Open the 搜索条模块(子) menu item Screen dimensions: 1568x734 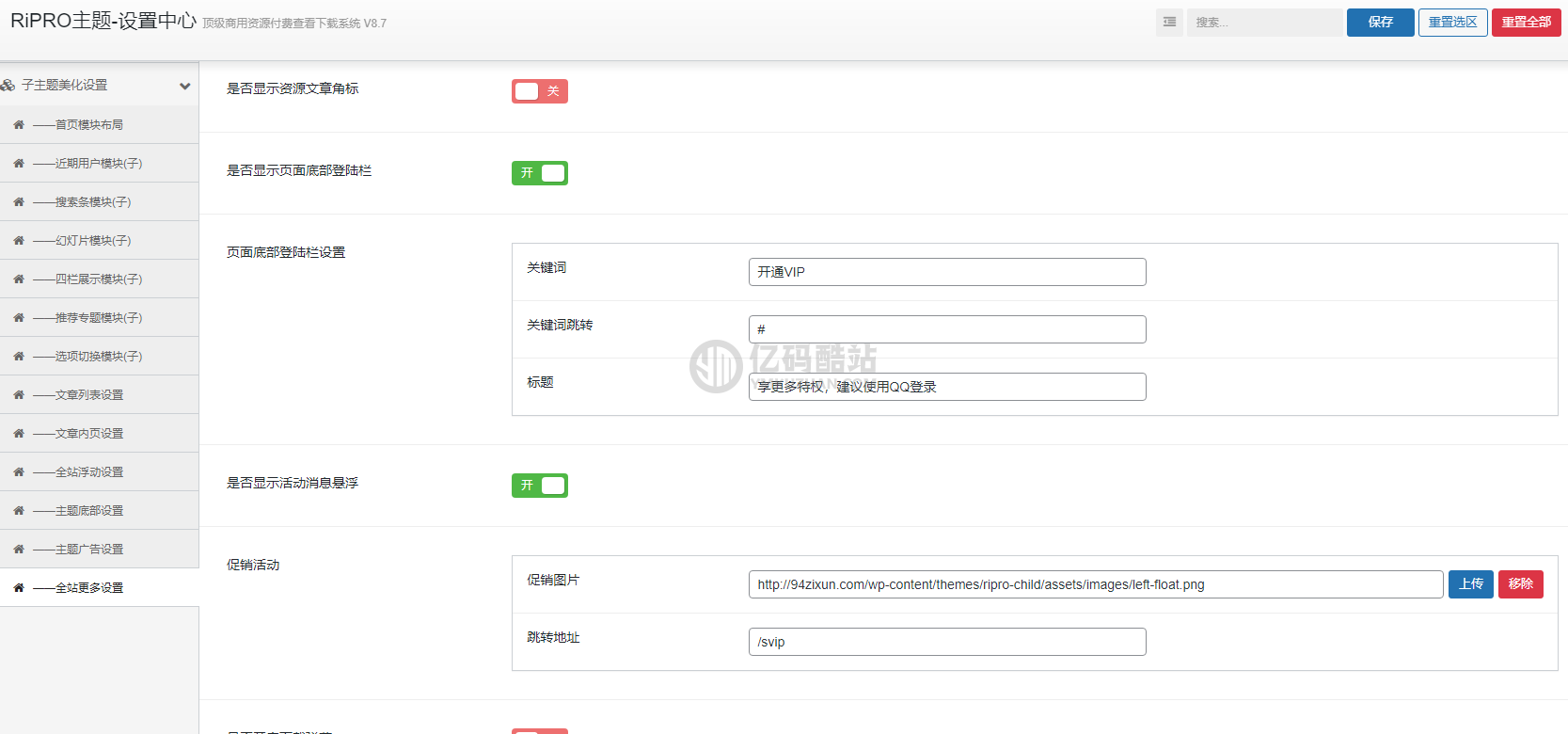click(x=92, y=202)
